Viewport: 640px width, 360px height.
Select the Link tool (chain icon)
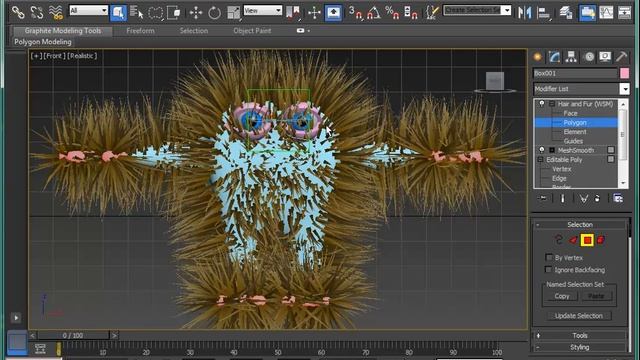pos(18,12)
